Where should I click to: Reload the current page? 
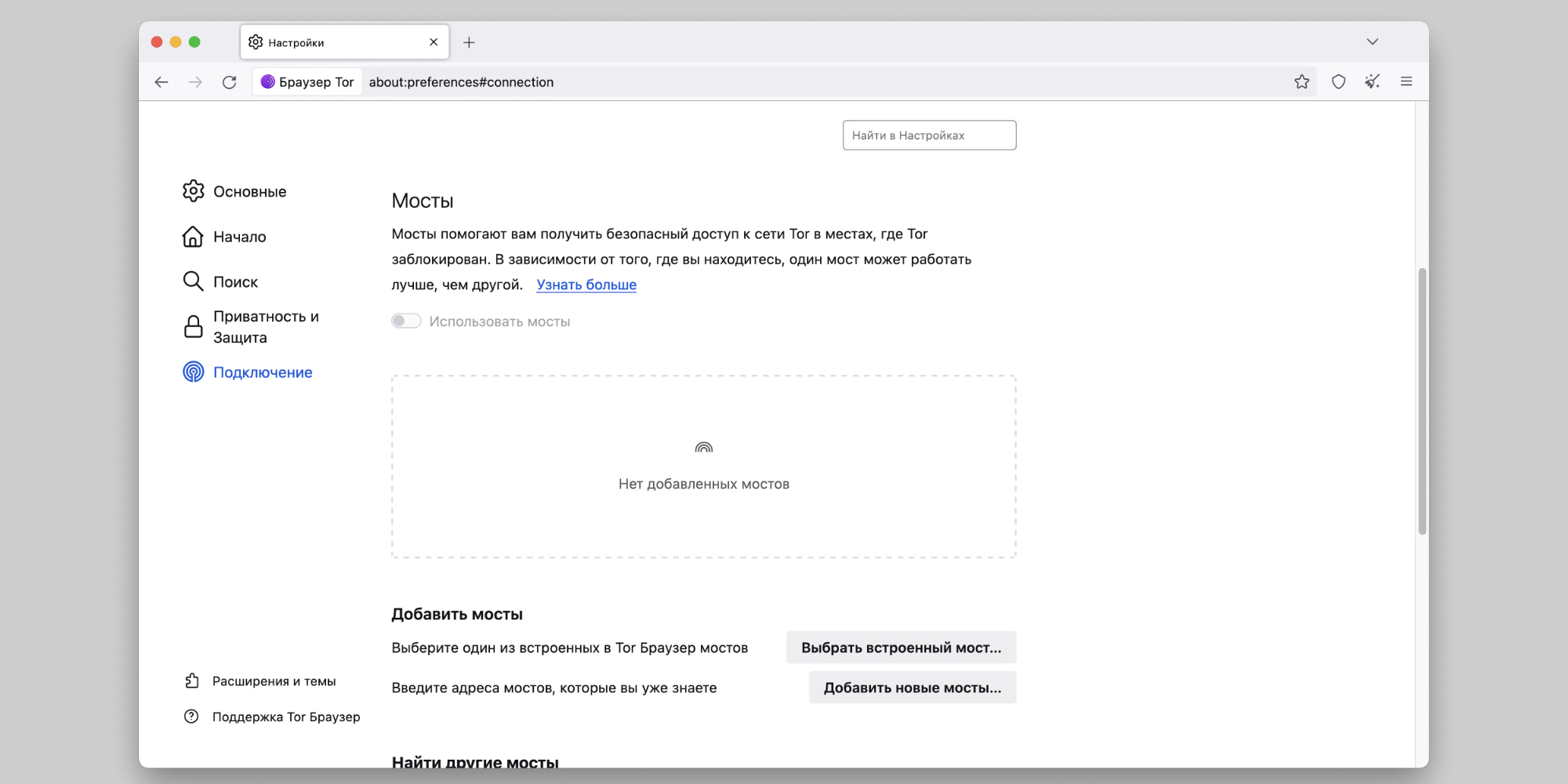click(x=229, y=82)
